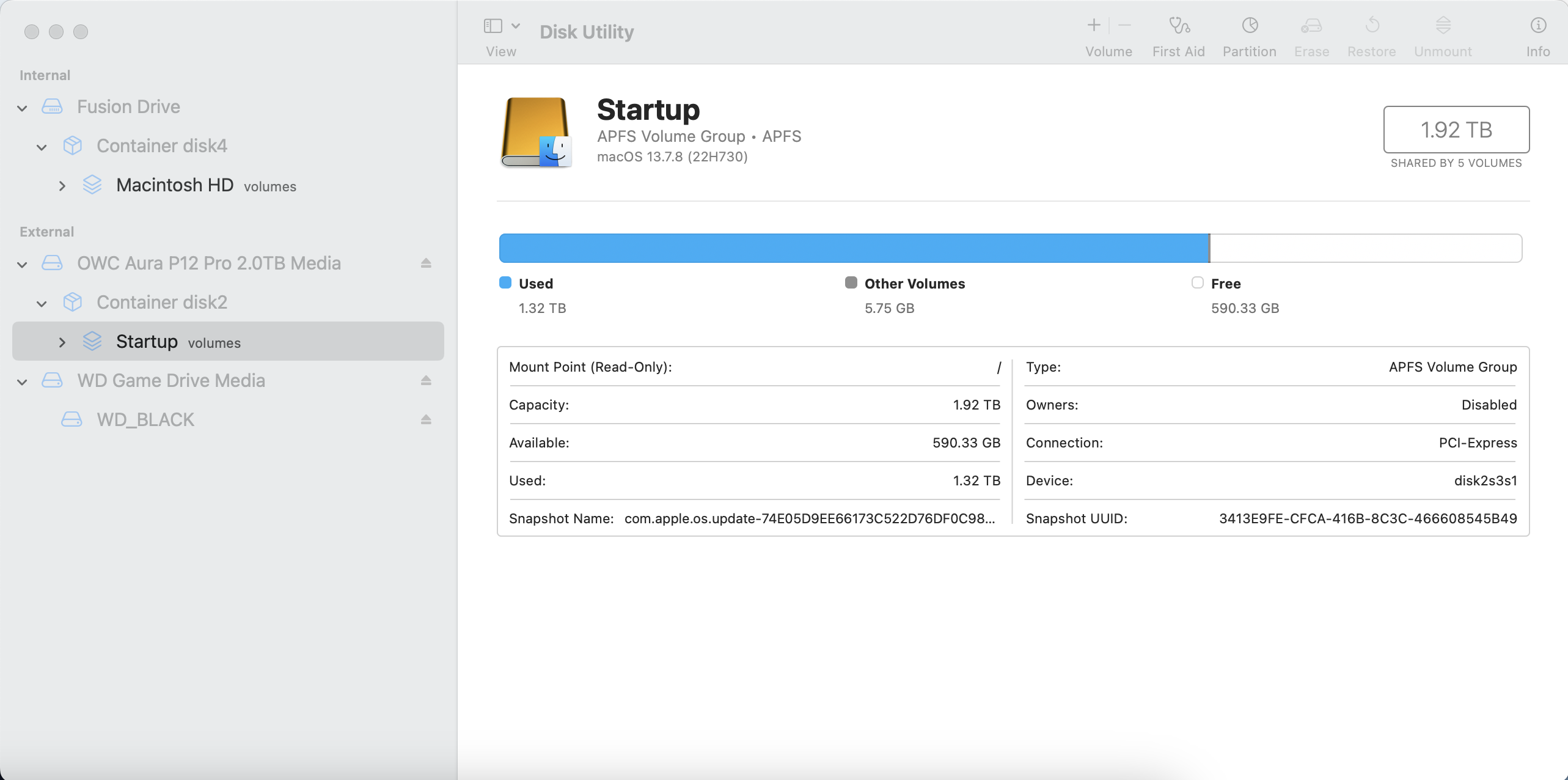
Task: Select Startup volume group in sidebar
Action: pos(228,341)
